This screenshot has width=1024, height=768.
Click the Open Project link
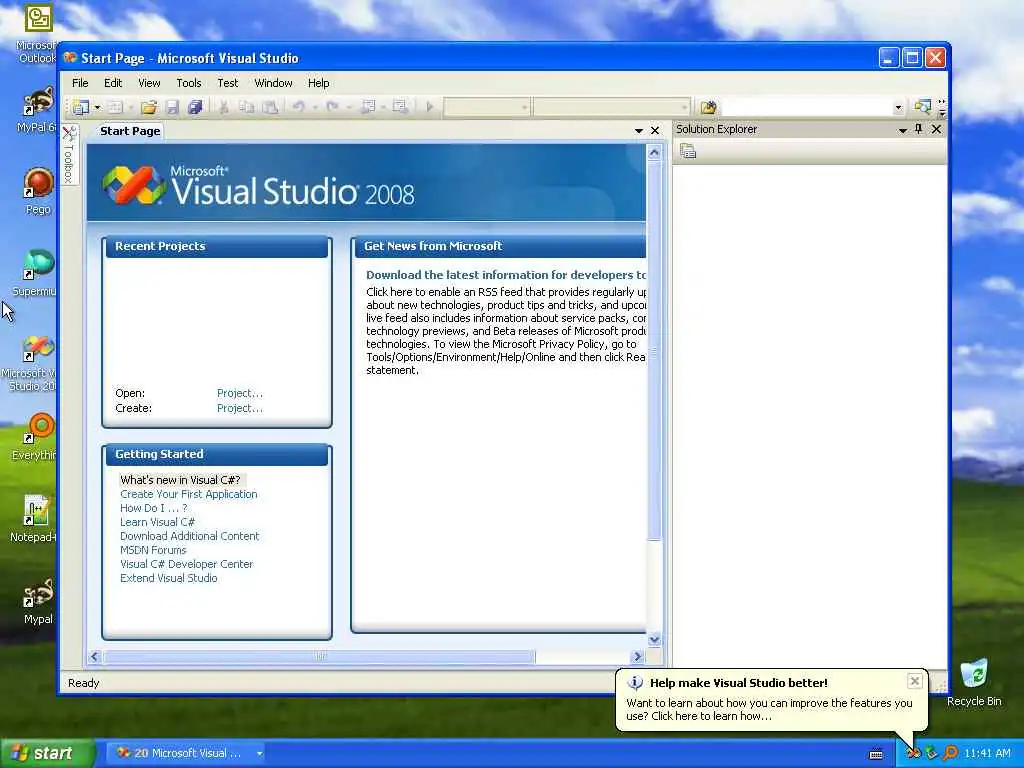click(240, 393)
